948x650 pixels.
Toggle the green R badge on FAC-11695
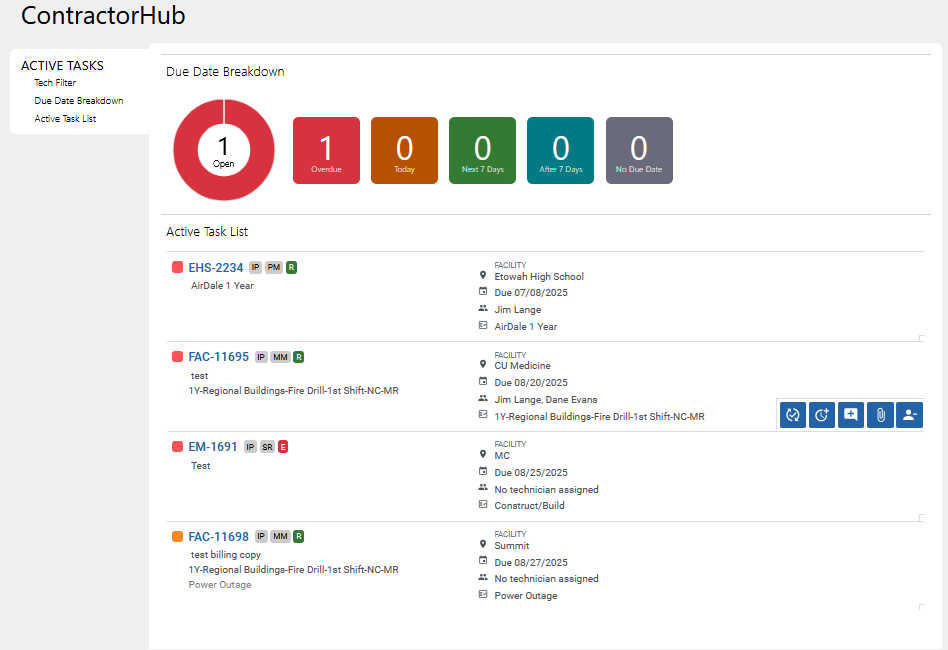[x=297, y=356]
